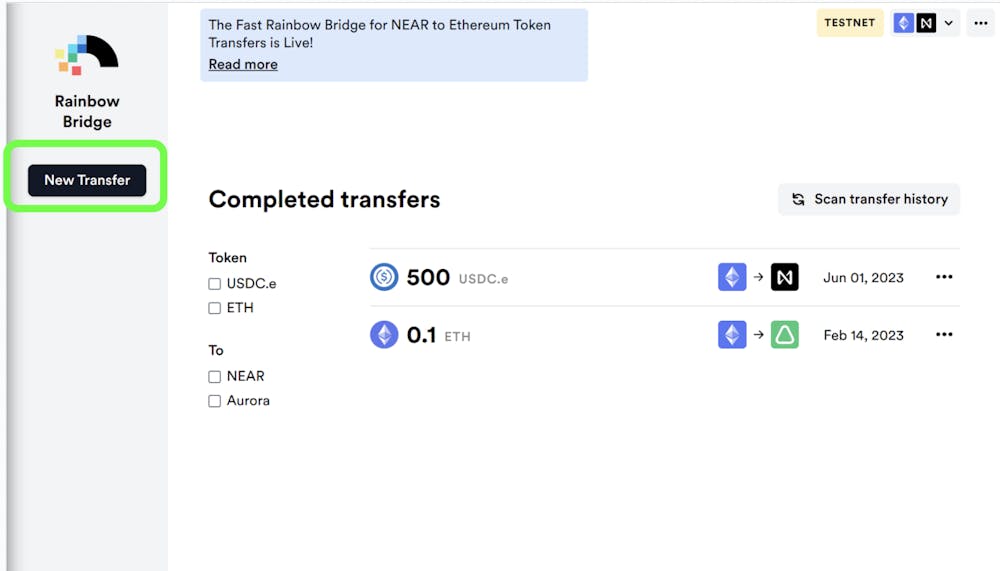Click Ethereum source icon on ETH row
The image size is (1000, 571).
(732, 334)
